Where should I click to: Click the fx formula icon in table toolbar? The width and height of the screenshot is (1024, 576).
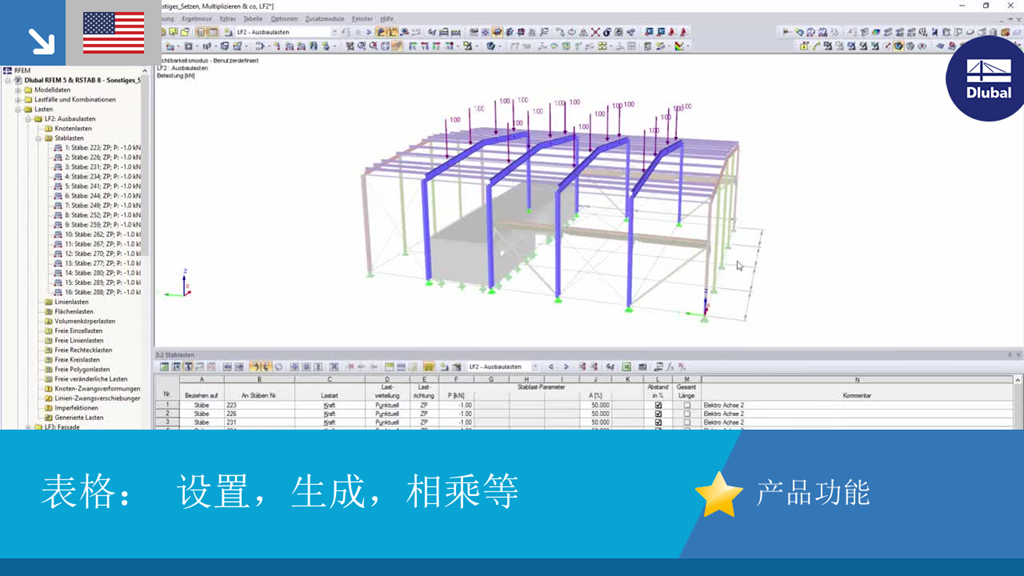[670, 367]
